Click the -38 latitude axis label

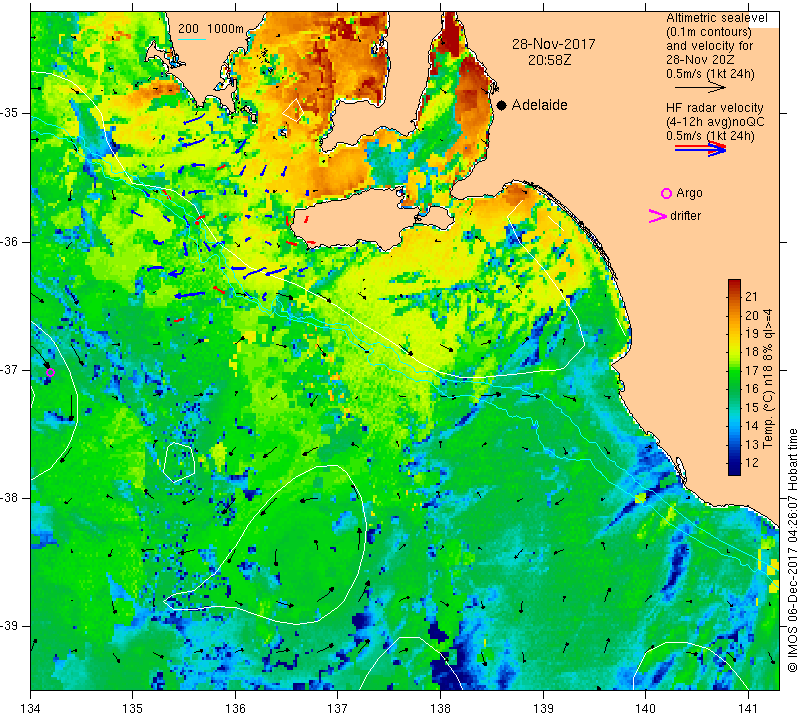point(10,498)
